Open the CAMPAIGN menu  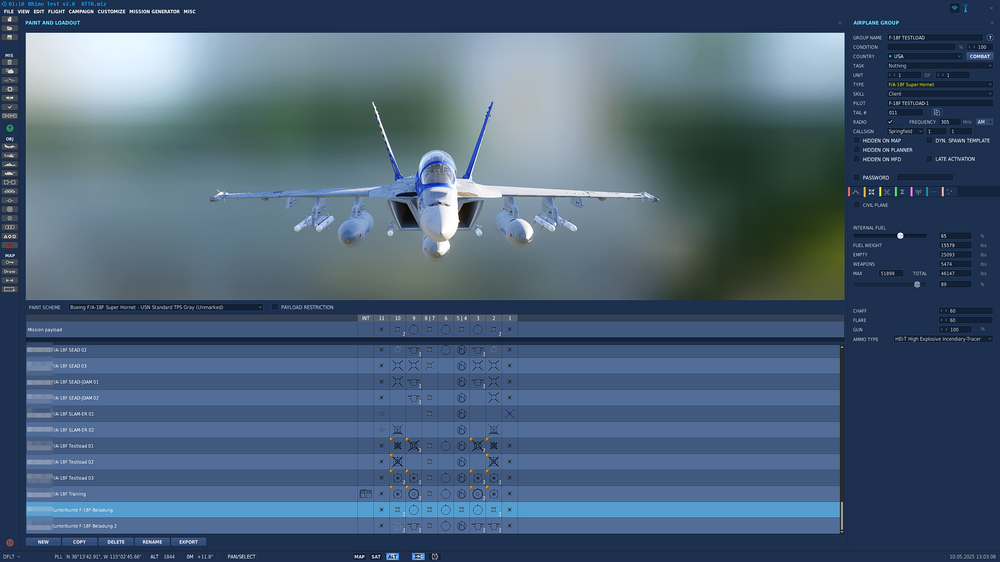81,11
